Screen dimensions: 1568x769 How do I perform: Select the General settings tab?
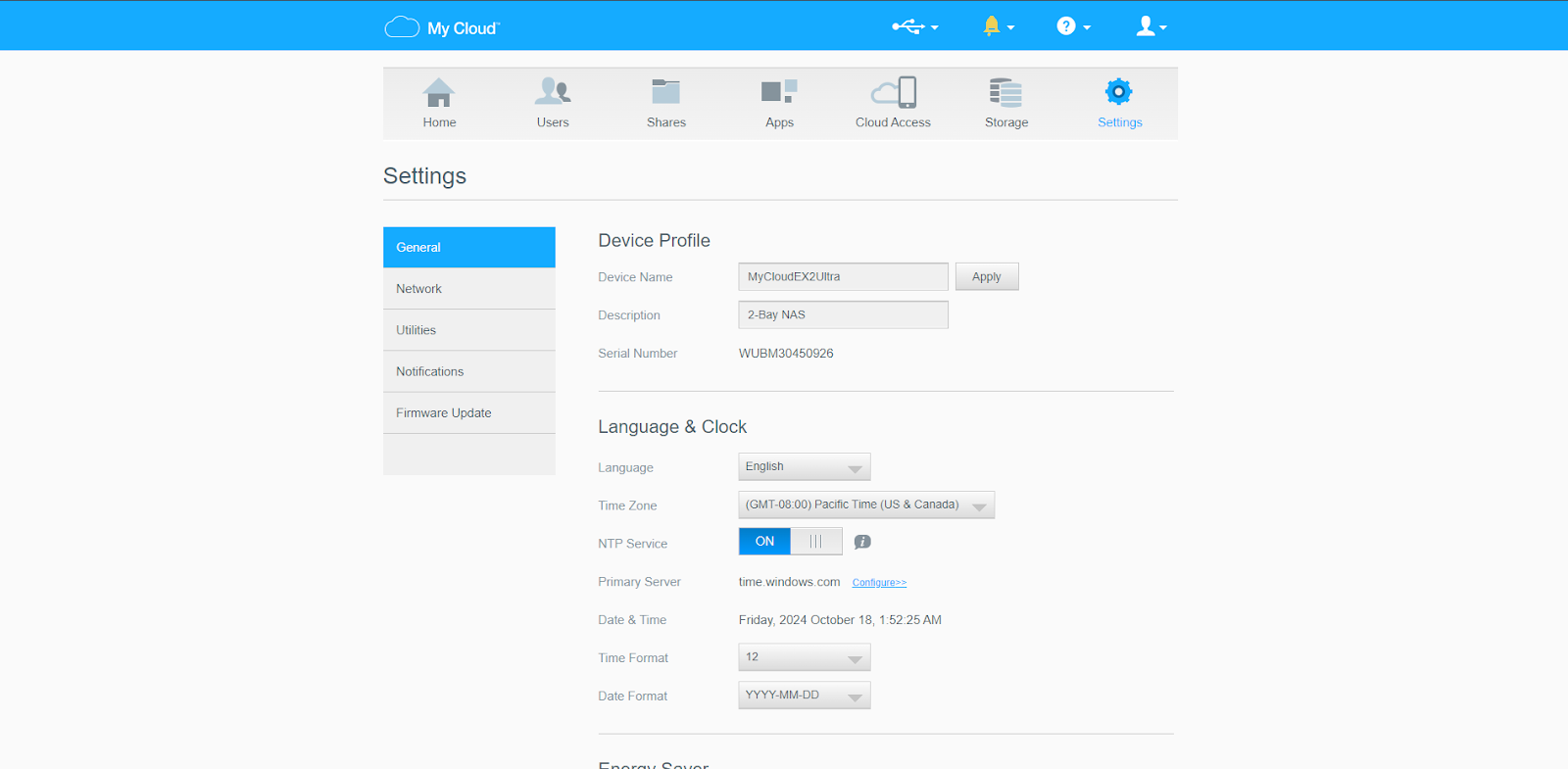(469, 248)
